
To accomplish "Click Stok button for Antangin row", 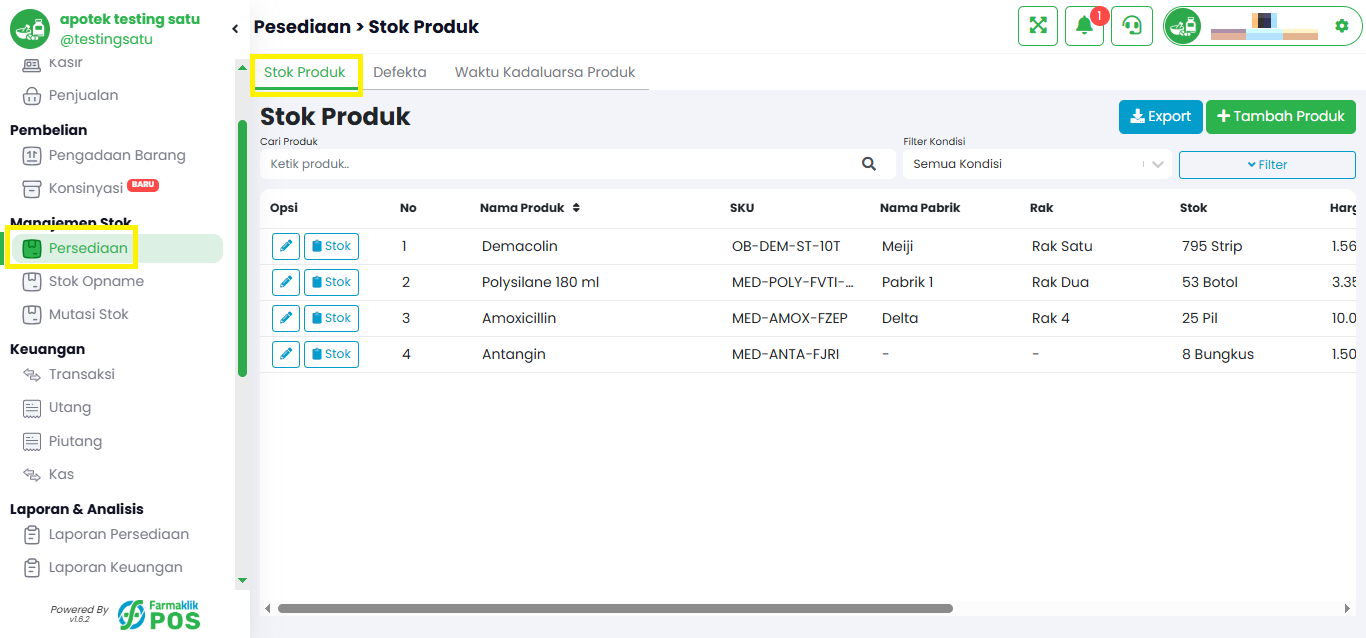I will pos(331,354).
